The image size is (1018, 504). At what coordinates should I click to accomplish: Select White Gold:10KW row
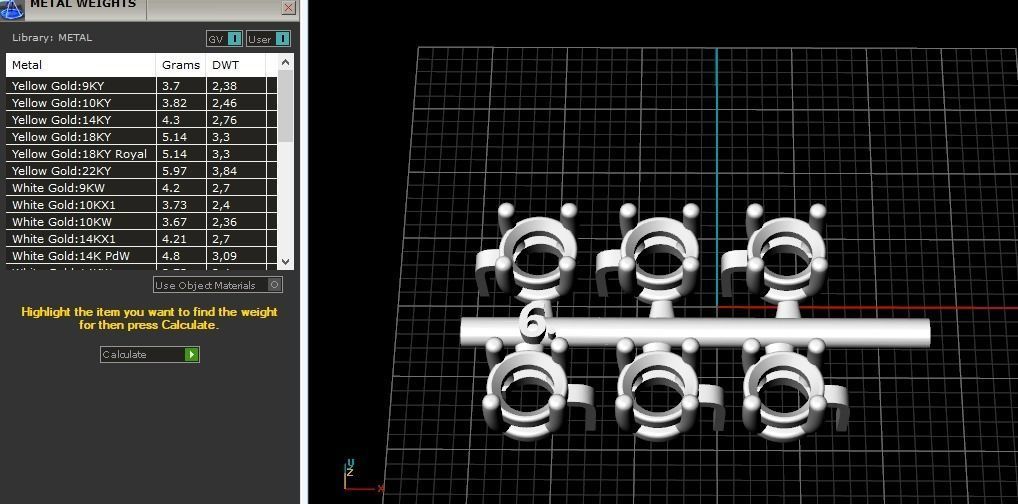tap(141, 221)
